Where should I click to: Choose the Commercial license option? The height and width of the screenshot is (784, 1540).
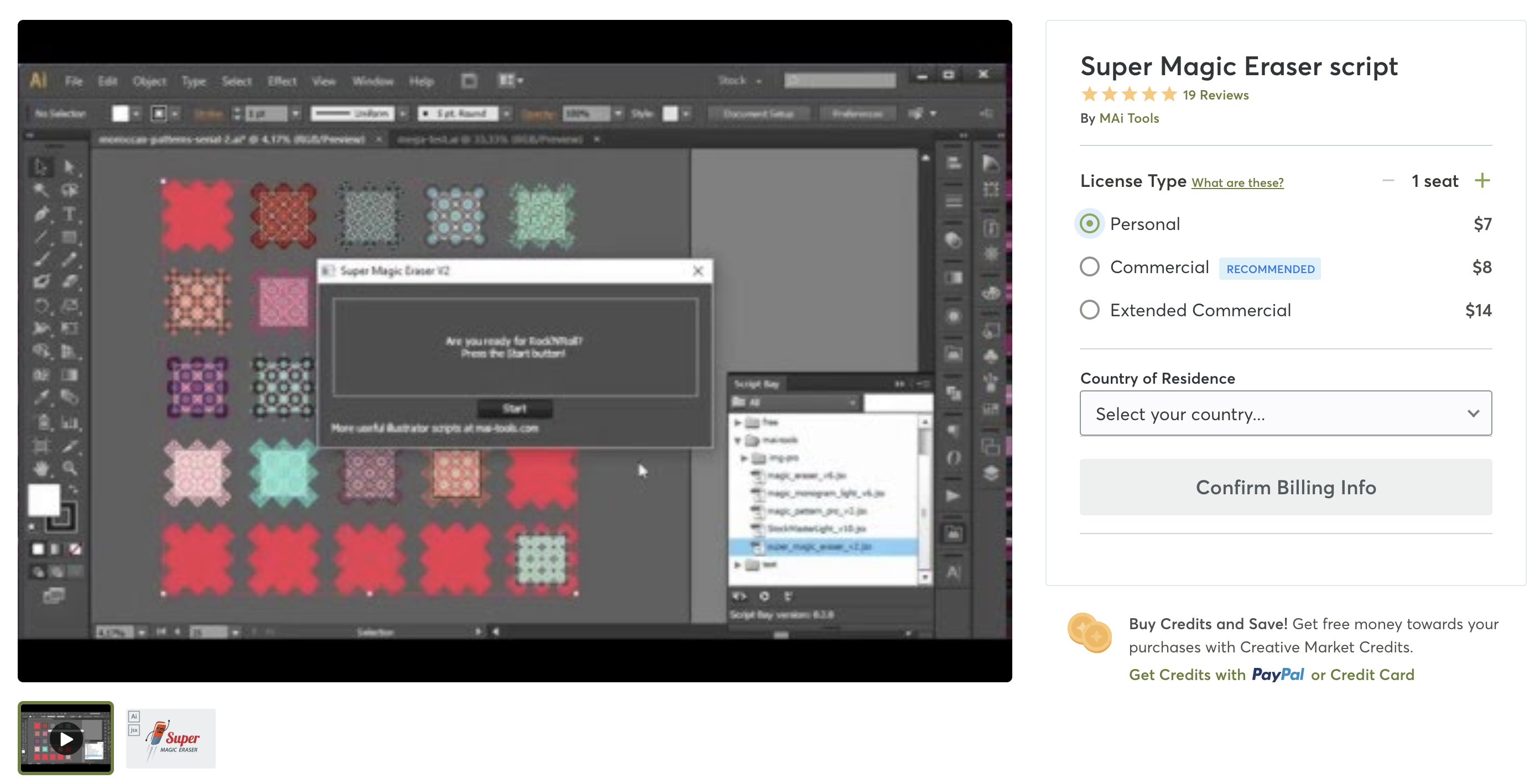click(1089, 267)
